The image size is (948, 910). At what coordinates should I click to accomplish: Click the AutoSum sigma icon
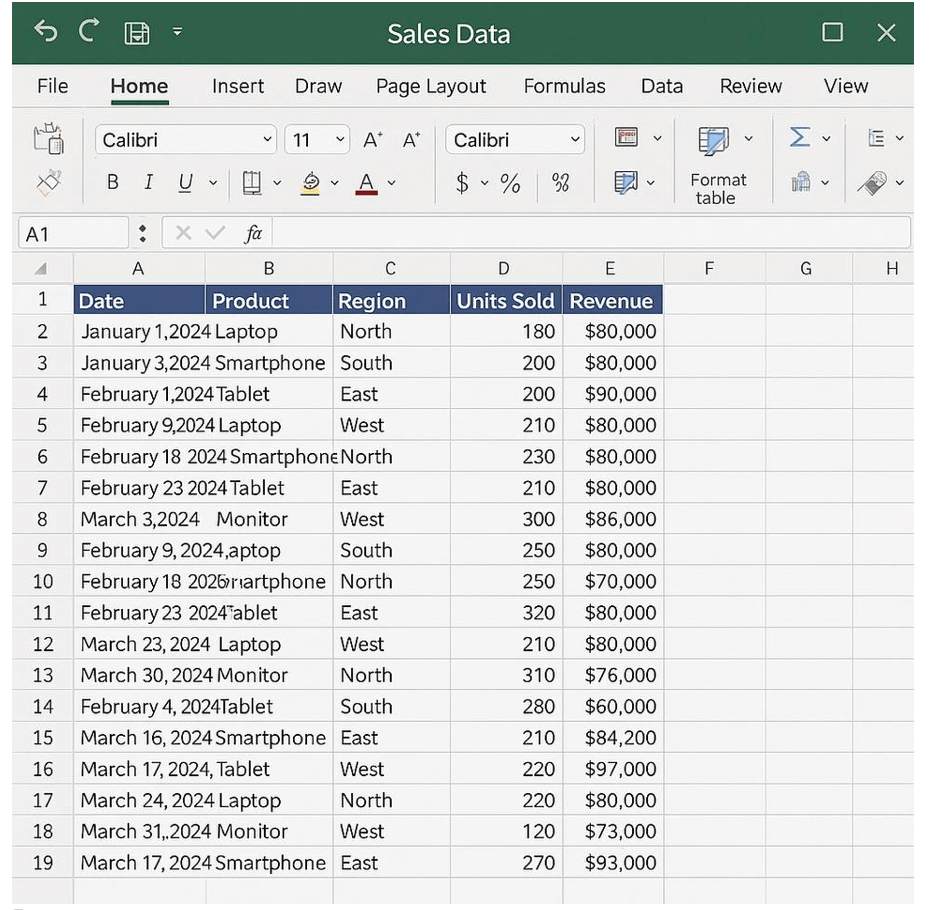click(x=800, y=137)
